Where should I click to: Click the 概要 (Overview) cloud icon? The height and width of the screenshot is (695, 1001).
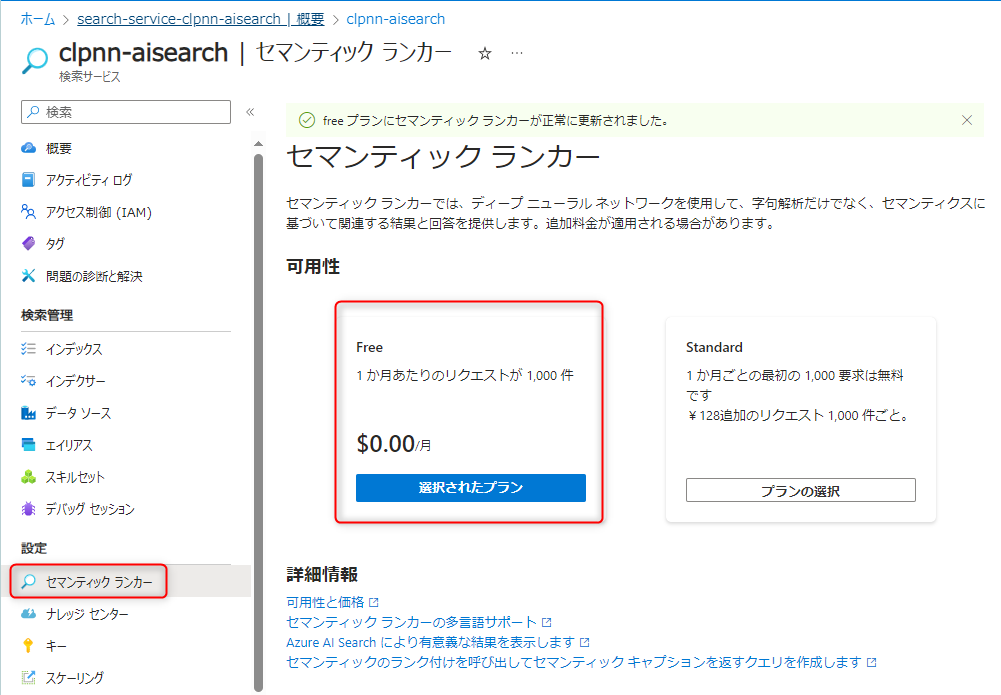(x=29, y=148)
